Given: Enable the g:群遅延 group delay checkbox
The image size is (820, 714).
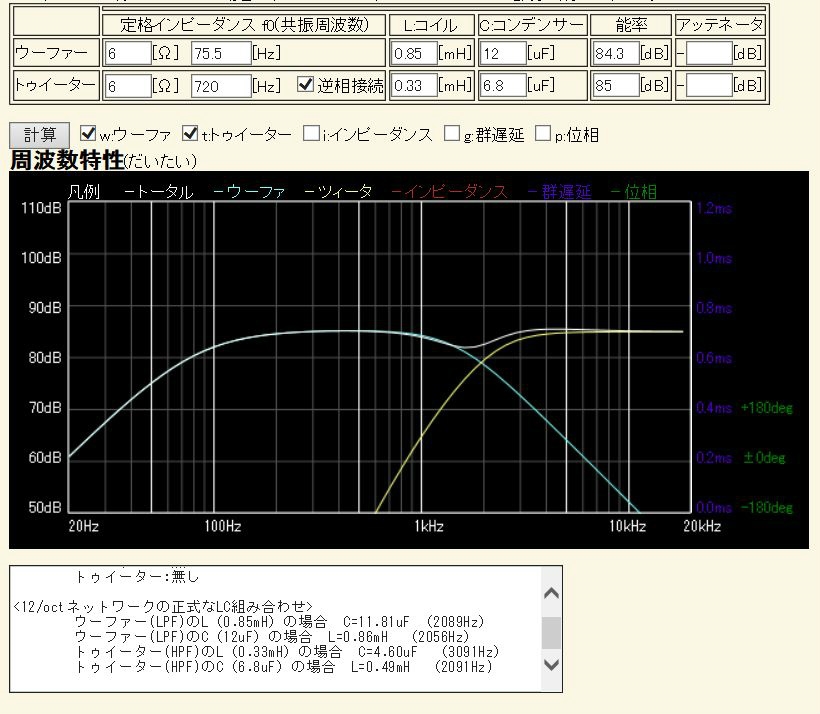Looking at the screenshot, I should (452, 134).
